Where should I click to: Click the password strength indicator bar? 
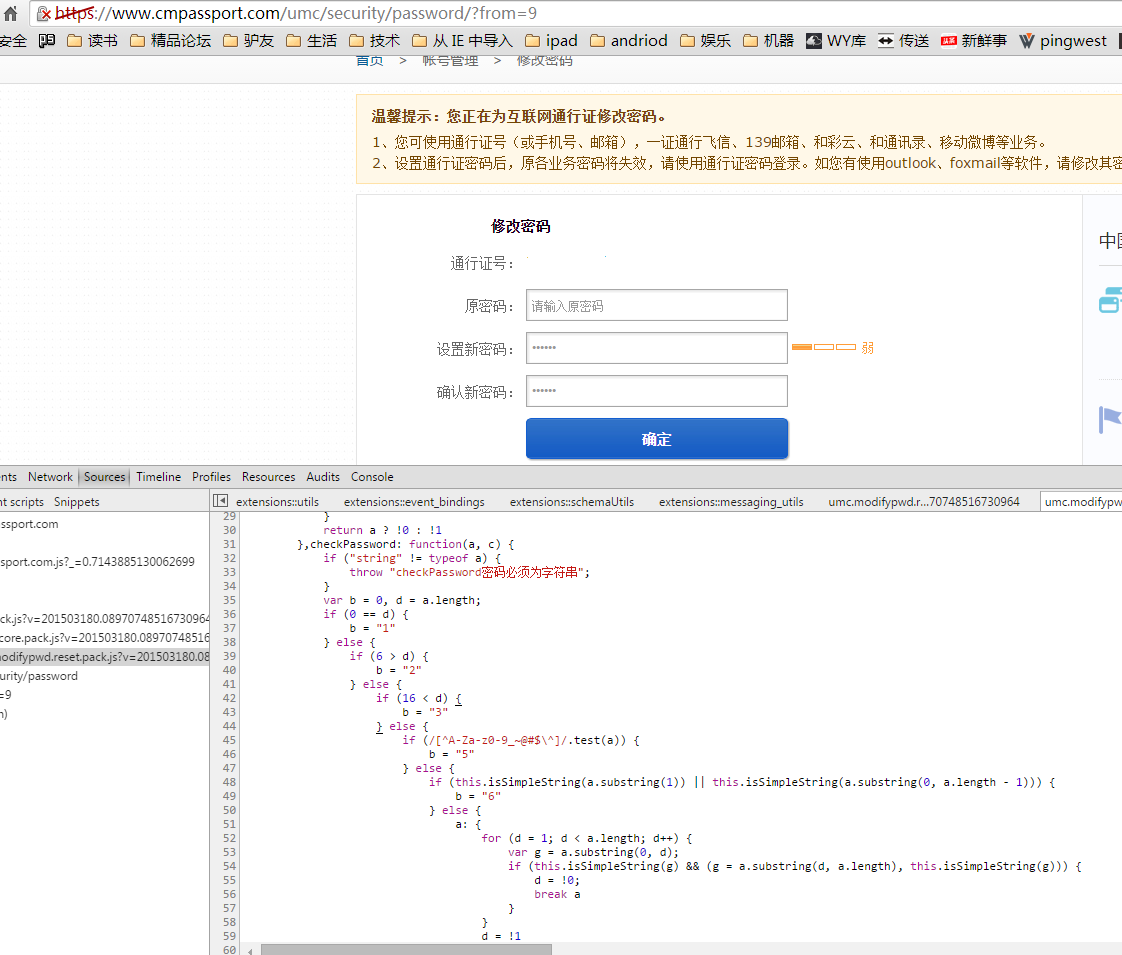click(x=824, y=347)
